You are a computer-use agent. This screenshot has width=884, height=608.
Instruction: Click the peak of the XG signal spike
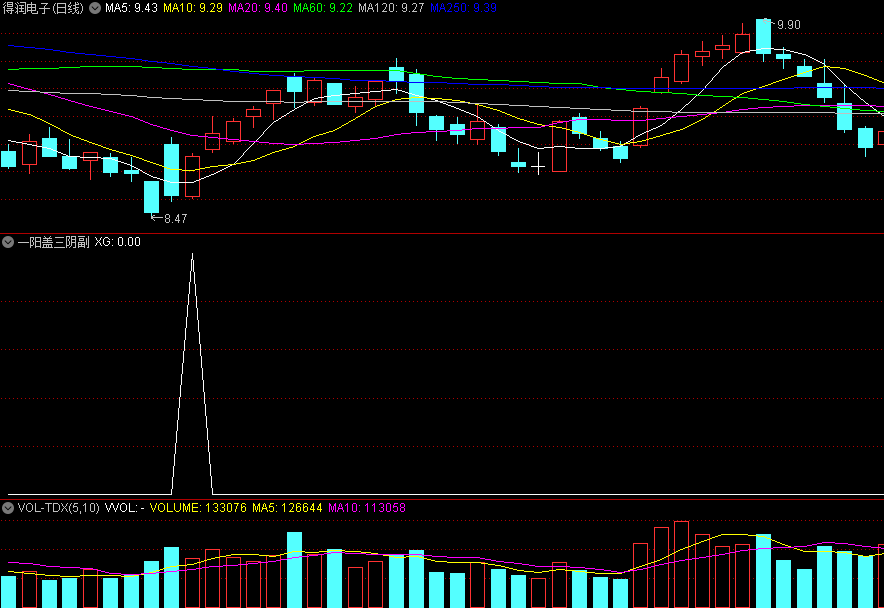click(x=192, y=254)
